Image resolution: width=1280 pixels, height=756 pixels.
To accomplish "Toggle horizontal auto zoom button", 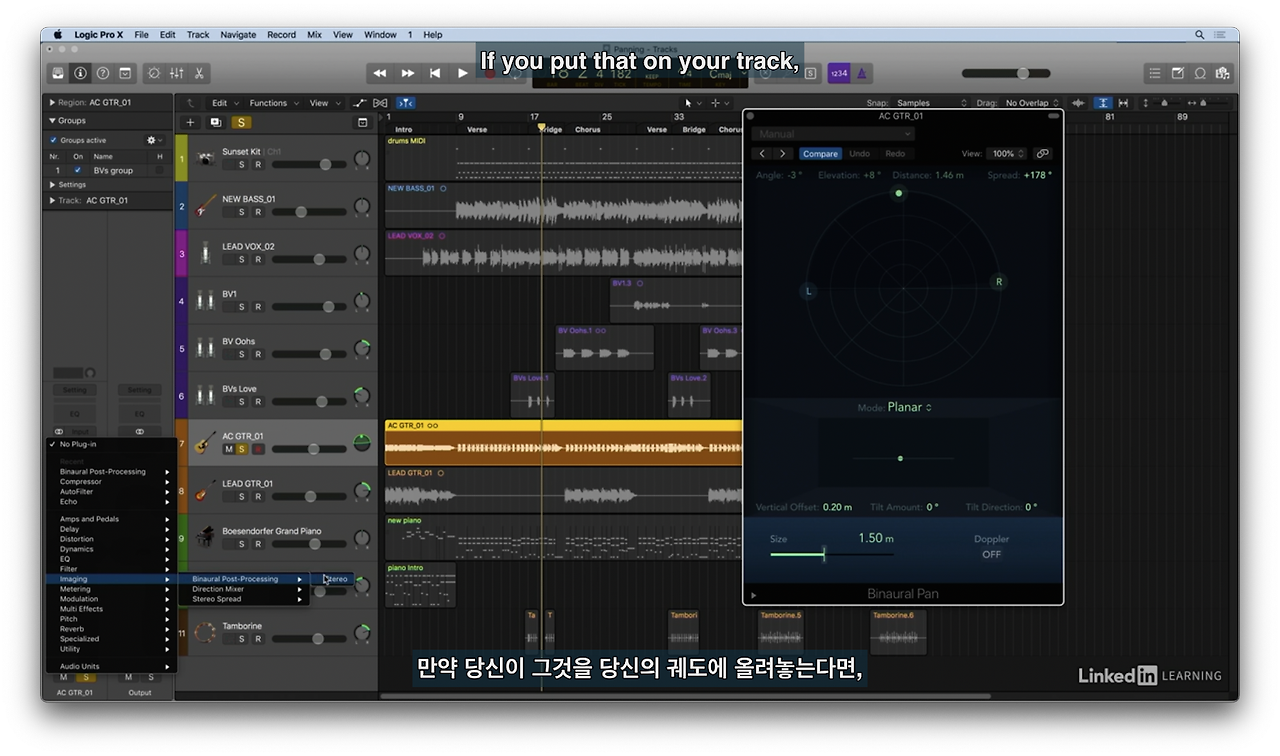I will coord(1123,103).
